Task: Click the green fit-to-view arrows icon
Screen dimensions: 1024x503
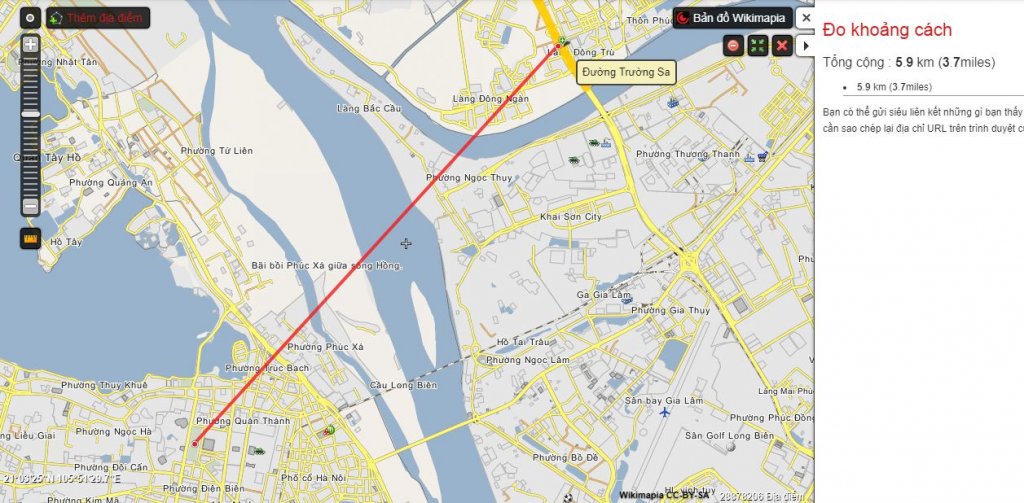Action: point(758,46)
